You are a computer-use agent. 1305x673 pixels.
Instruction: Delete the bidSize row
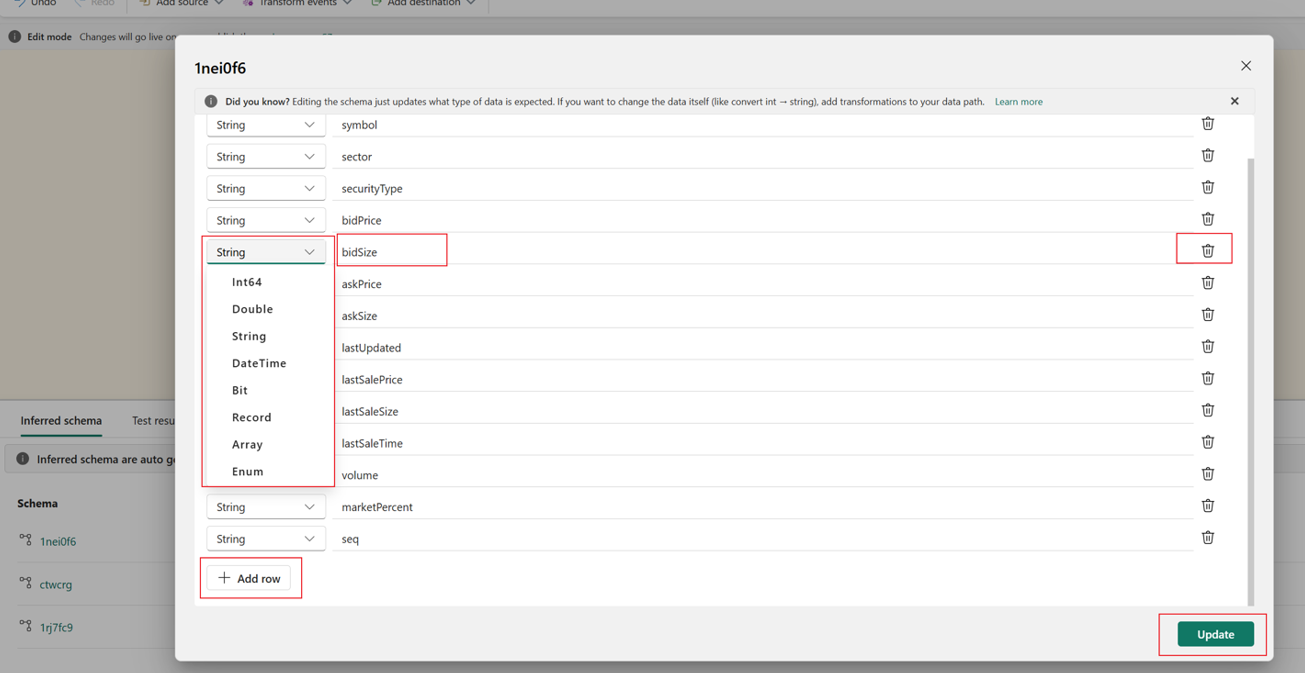coord(1208,251)
